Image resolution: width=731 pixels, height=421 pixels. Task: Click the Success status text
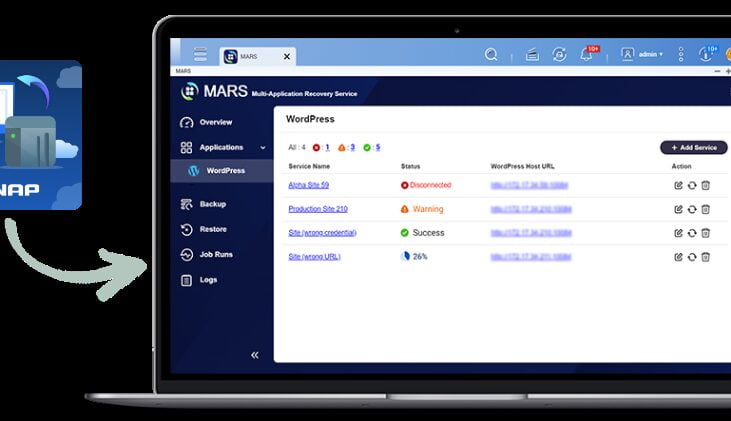click(428, 233)
